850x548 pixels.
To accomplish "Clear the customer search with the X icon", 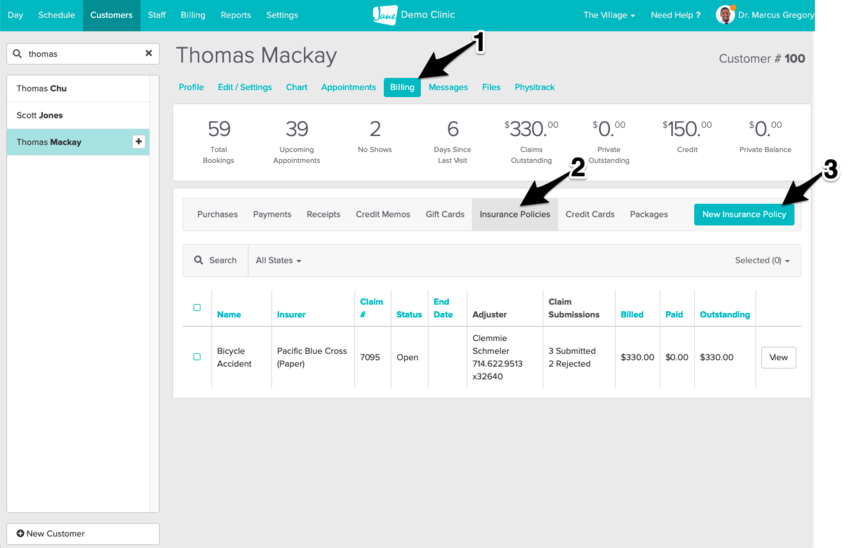I will [149, 54].
